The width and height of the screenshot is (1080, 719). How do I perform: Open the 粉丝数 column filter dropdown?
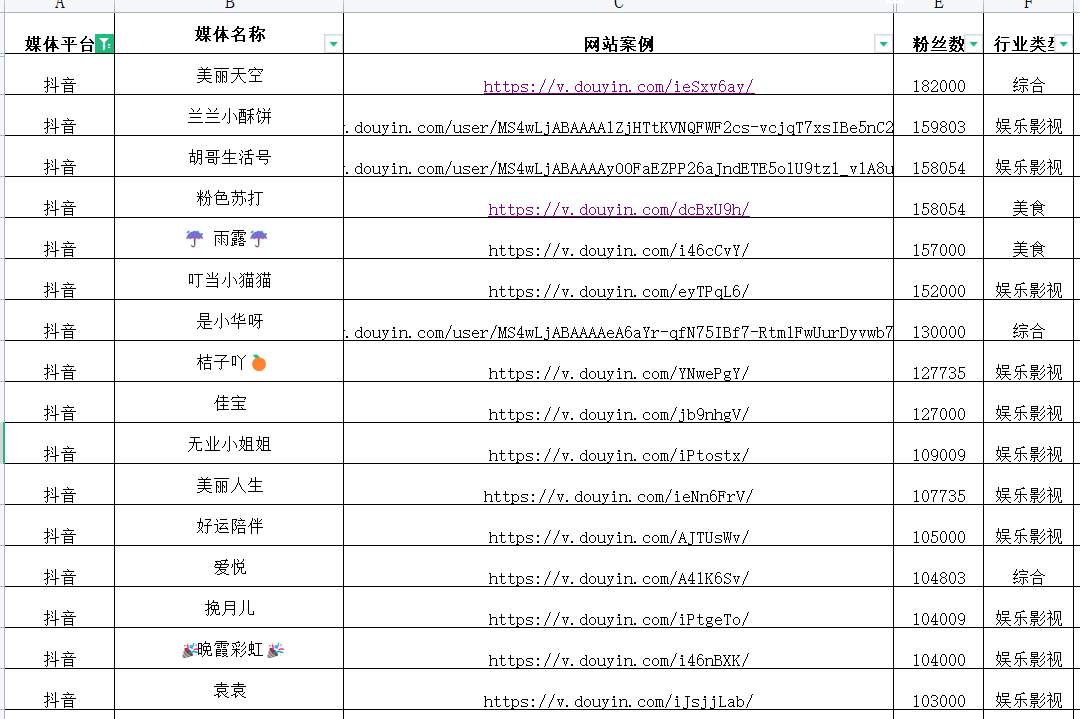973,44
